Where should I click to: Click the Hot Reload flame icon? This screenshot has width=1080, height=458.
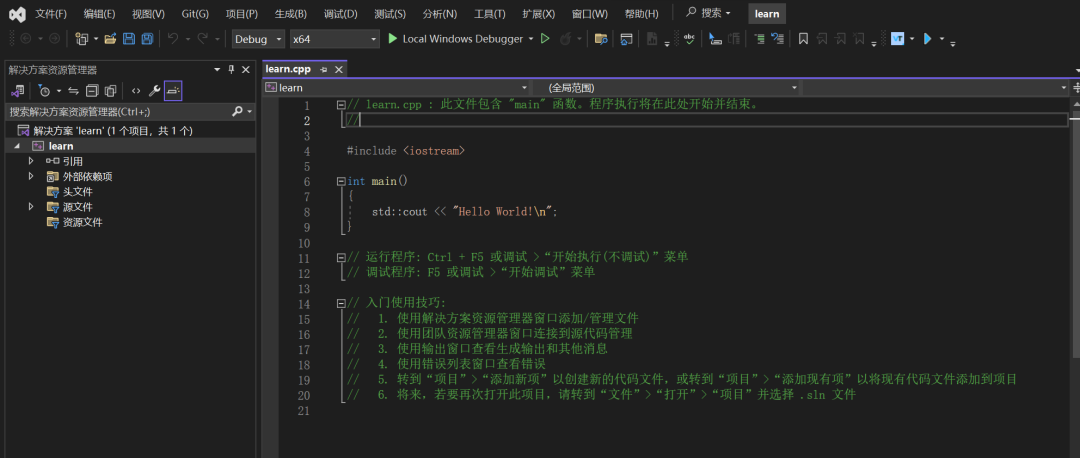[565, 39]
